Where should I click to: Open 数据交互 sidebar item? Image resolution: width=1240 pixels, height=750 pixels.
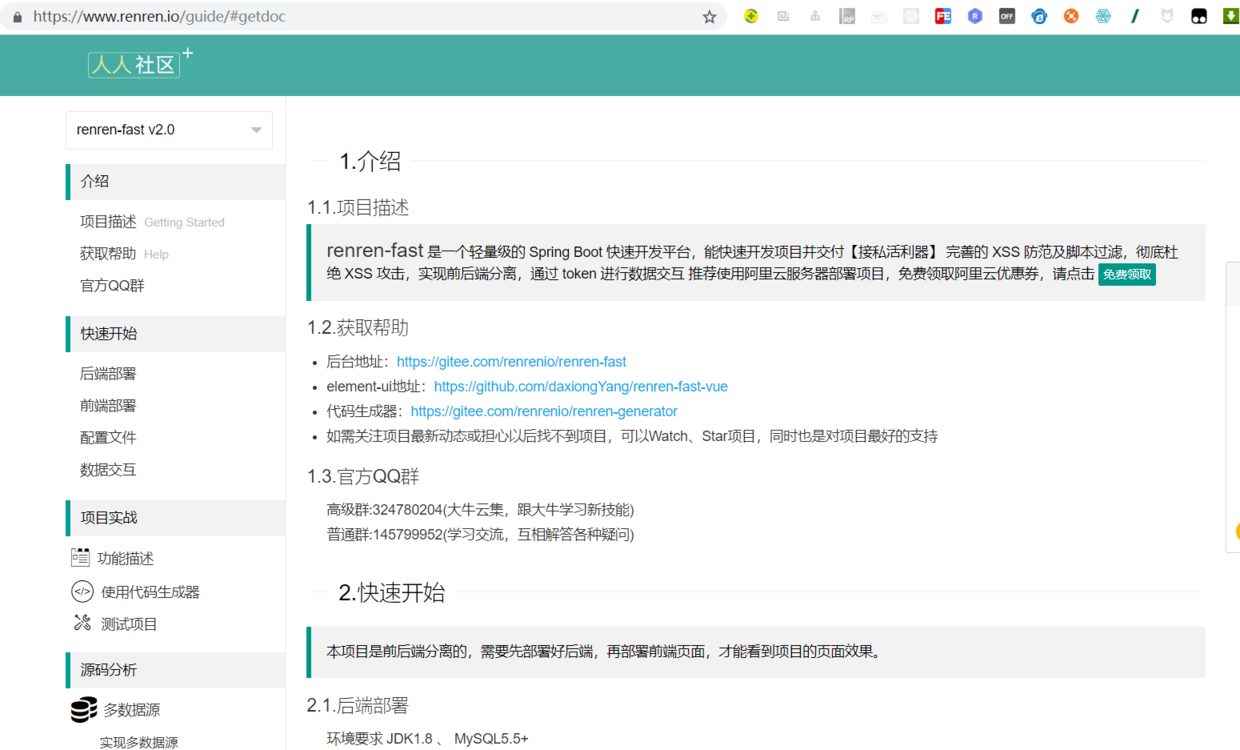(x=108, y=470)
